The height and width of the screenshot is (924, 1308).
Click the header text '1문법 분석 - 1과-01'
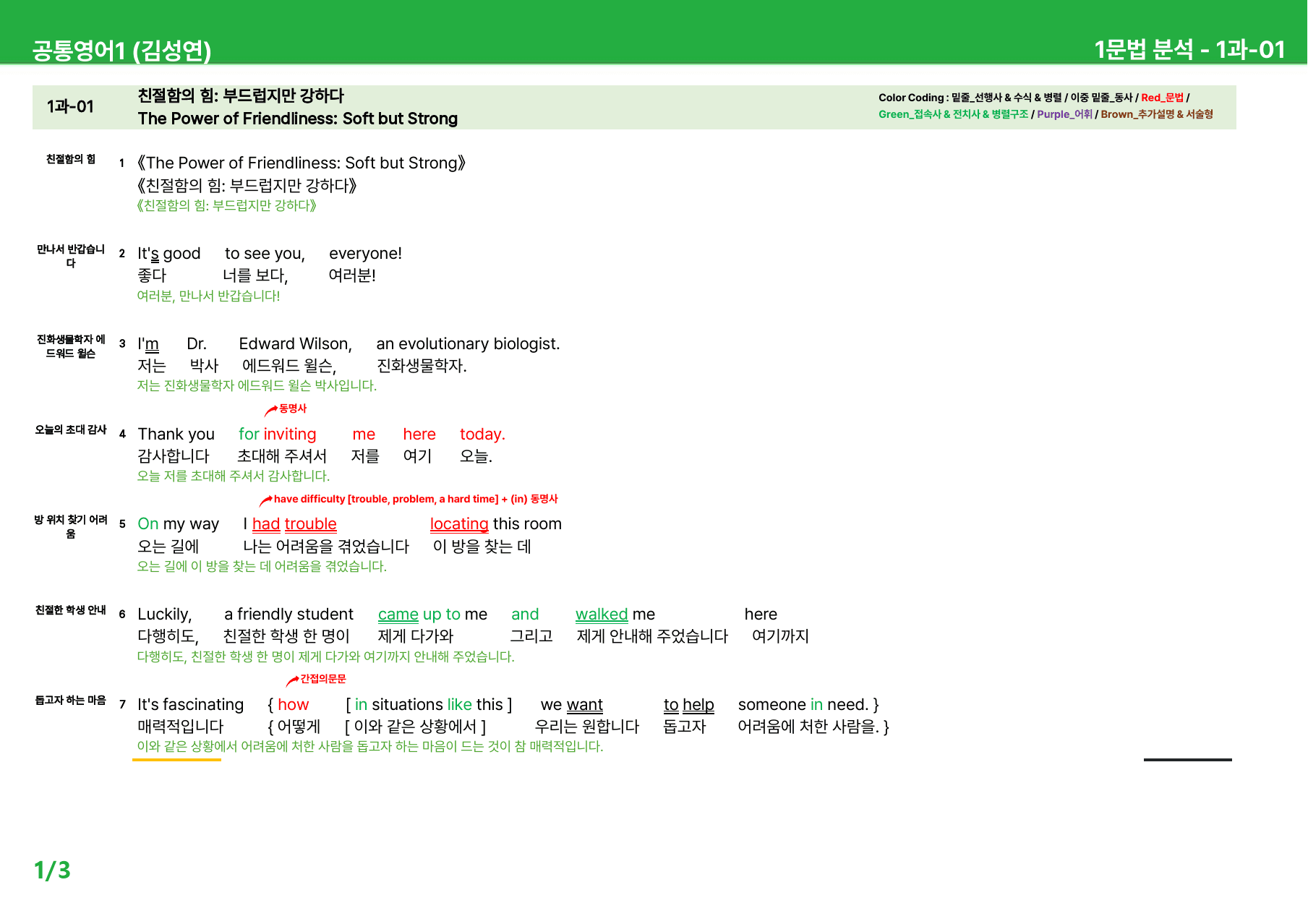coord(1189,49)
